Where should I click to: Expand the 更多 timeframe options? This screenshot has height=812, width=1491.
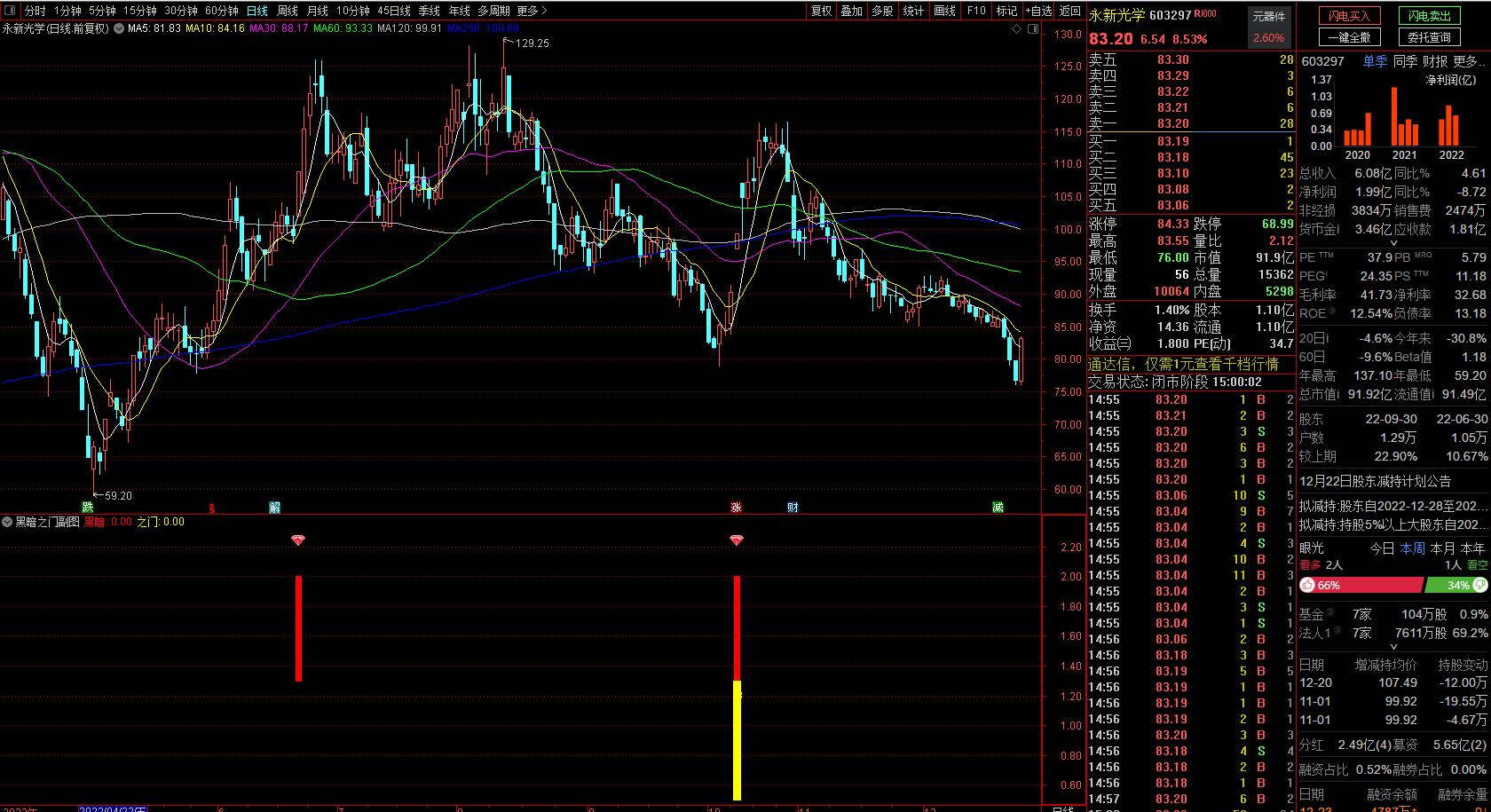(x=532, y=11)
